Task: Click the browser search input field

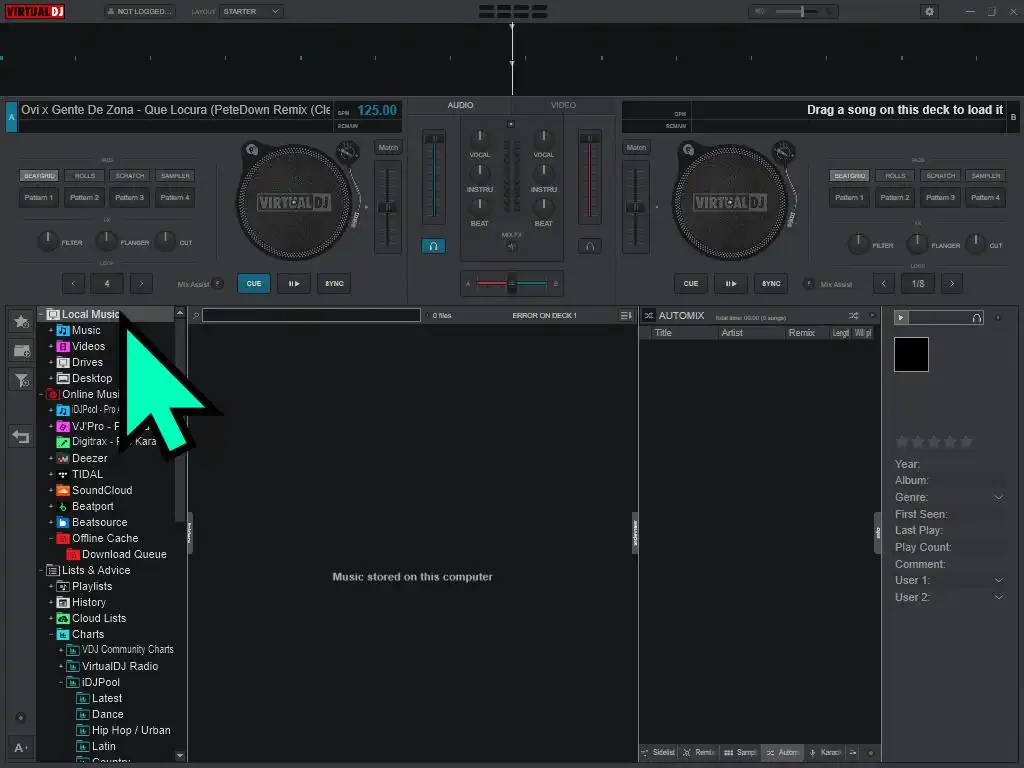Action: tap(312, 315)
